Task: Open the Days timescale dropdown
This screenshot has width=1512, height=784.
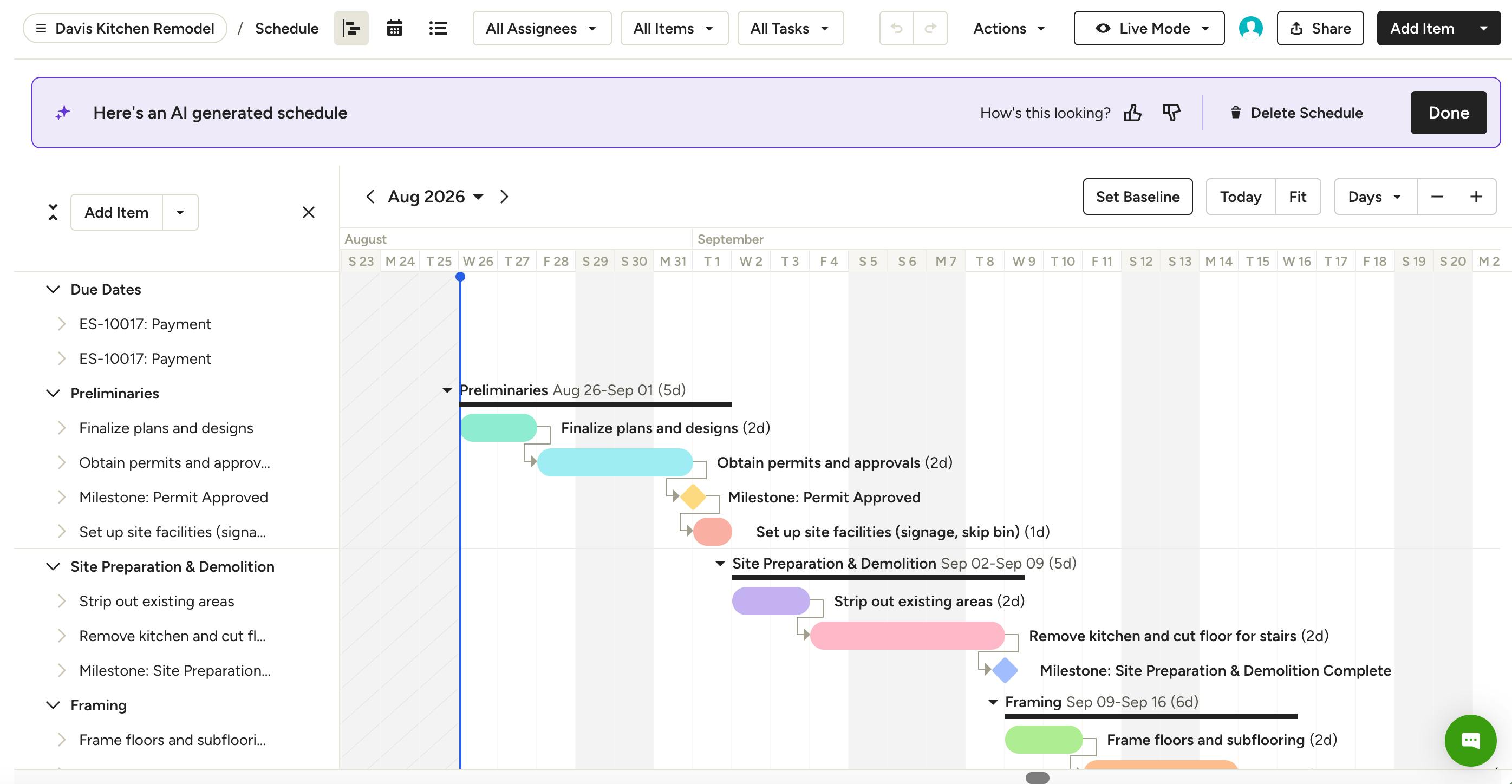Action: 1375,197
